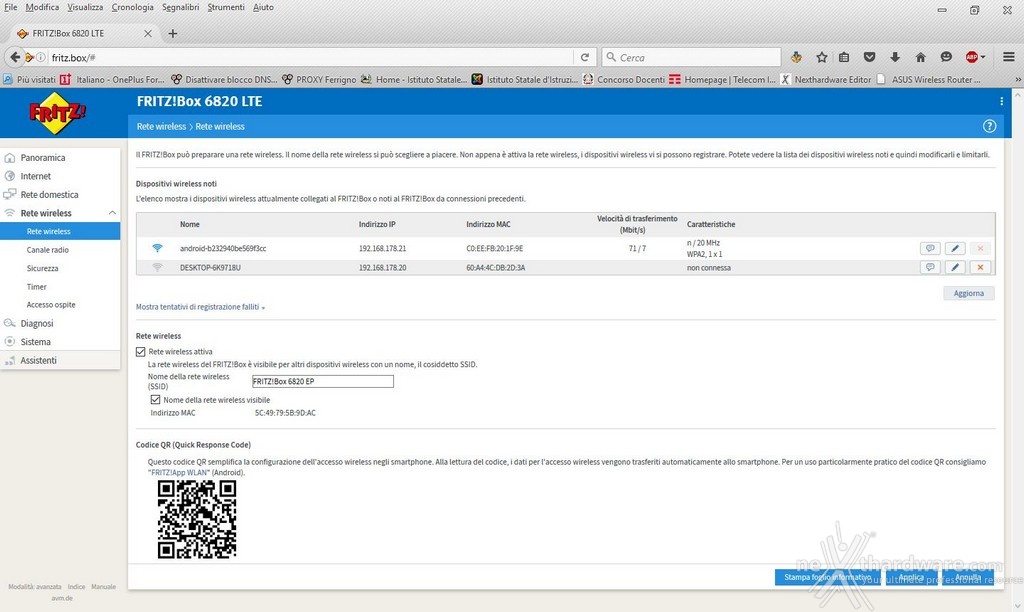Open comment icon for android-b232940be569f3cc

tap(930, 248)
